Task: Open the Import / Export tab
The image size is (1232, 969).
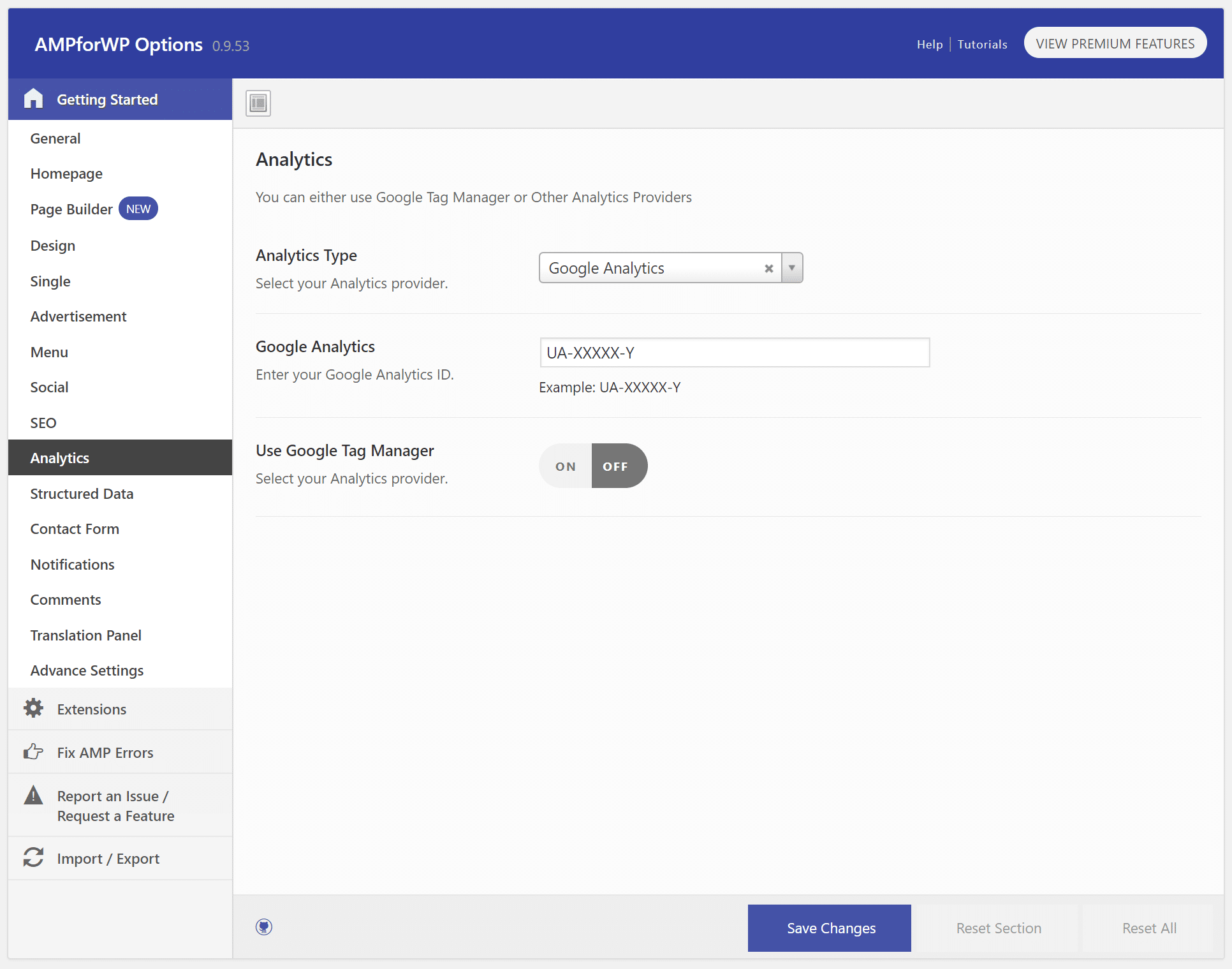Action: pyautogui.click(x=120, y=859)
